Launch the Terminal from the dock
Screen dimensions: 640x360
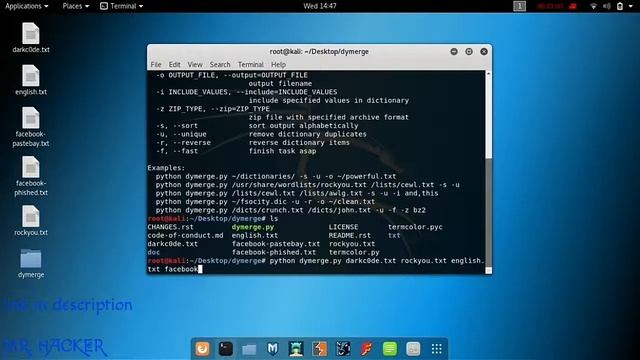tap(225, 349)
